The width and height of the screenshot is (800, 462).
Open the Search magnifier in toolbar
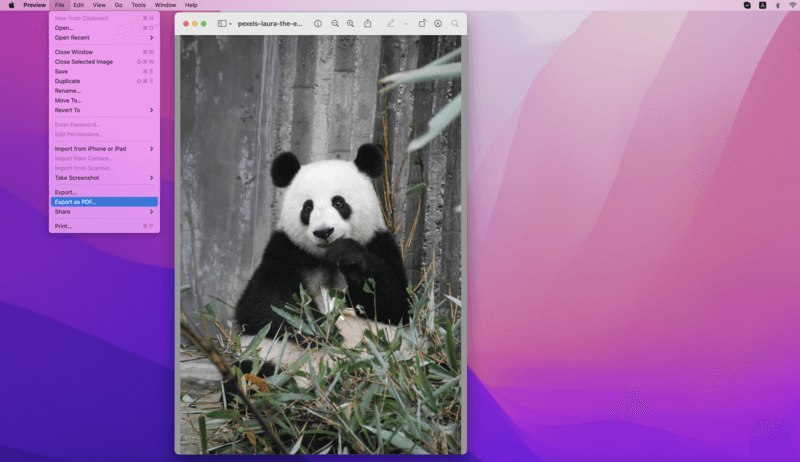click(455, 23)
